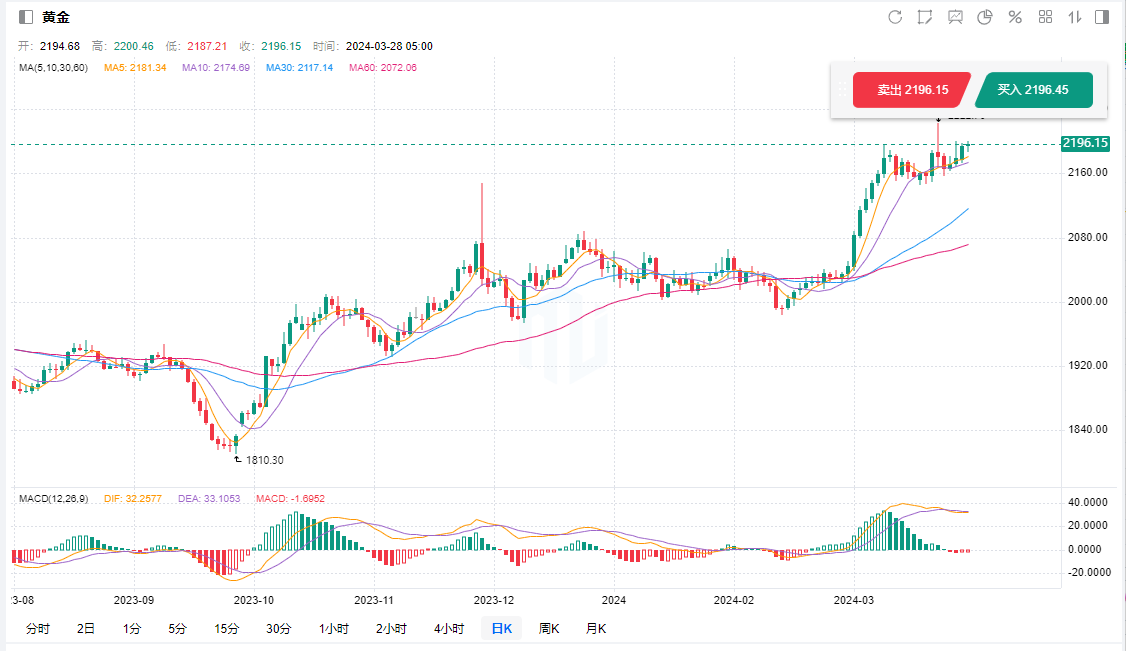This screenshot has width=1126, height=651.
Task: Select the 15分 interval
Action: pyautogui.click(x=227, y=629)
